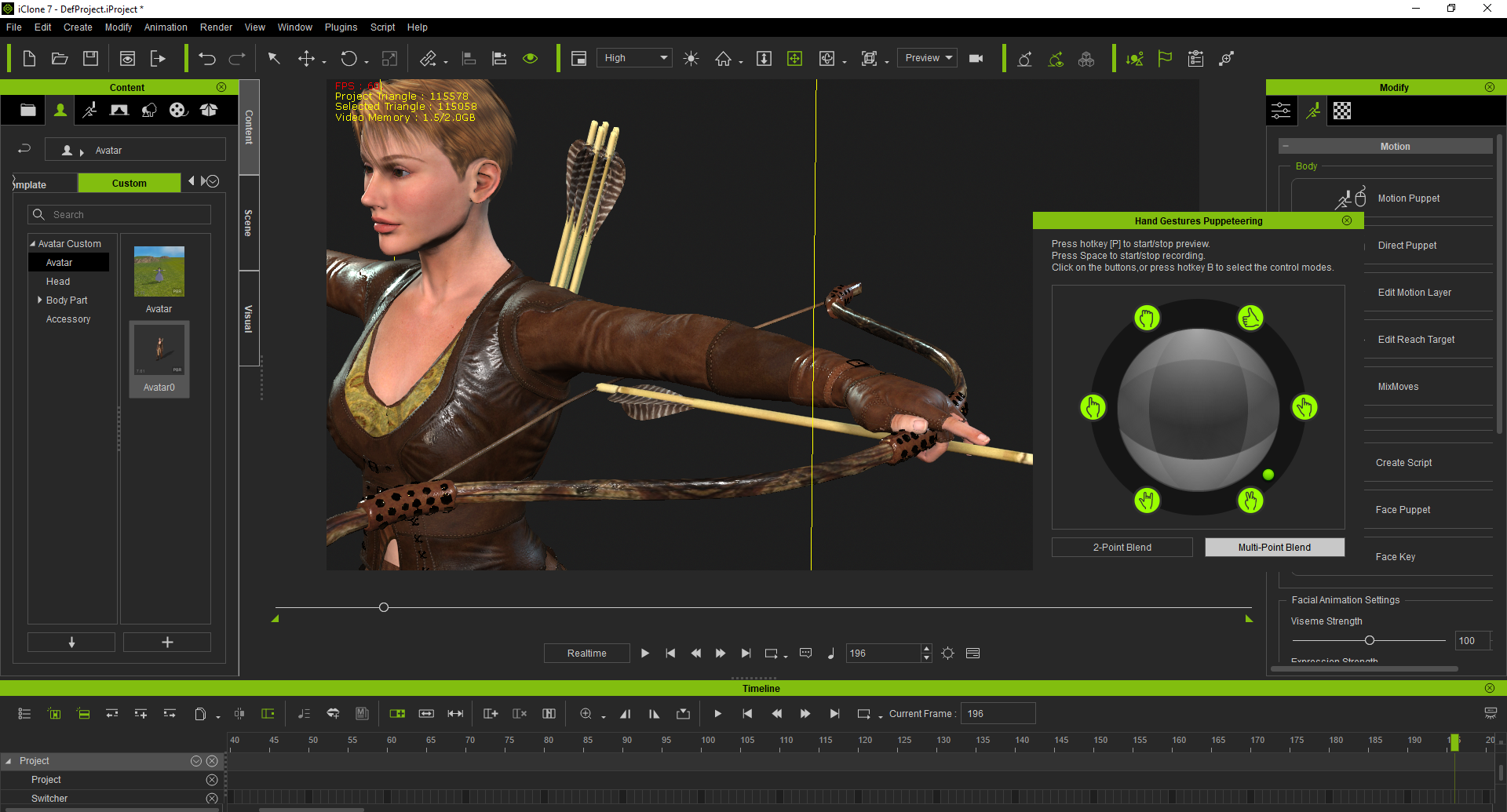The height and width of the screenshot is (812, 1507).
Task: Toggle the sound note icon in playbar
Action: coord(831,653)
